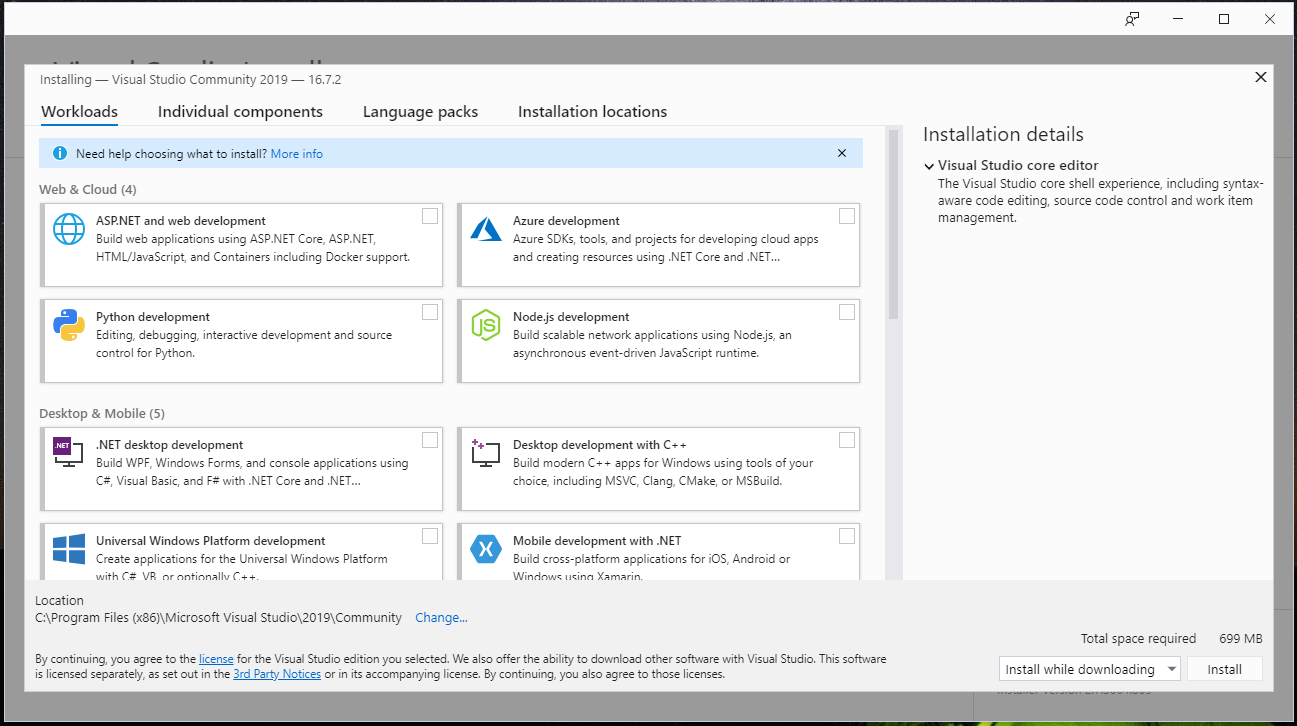1297x726 pixels.
Task: Dismiss the help banner with its X
Action: (842, 154)
